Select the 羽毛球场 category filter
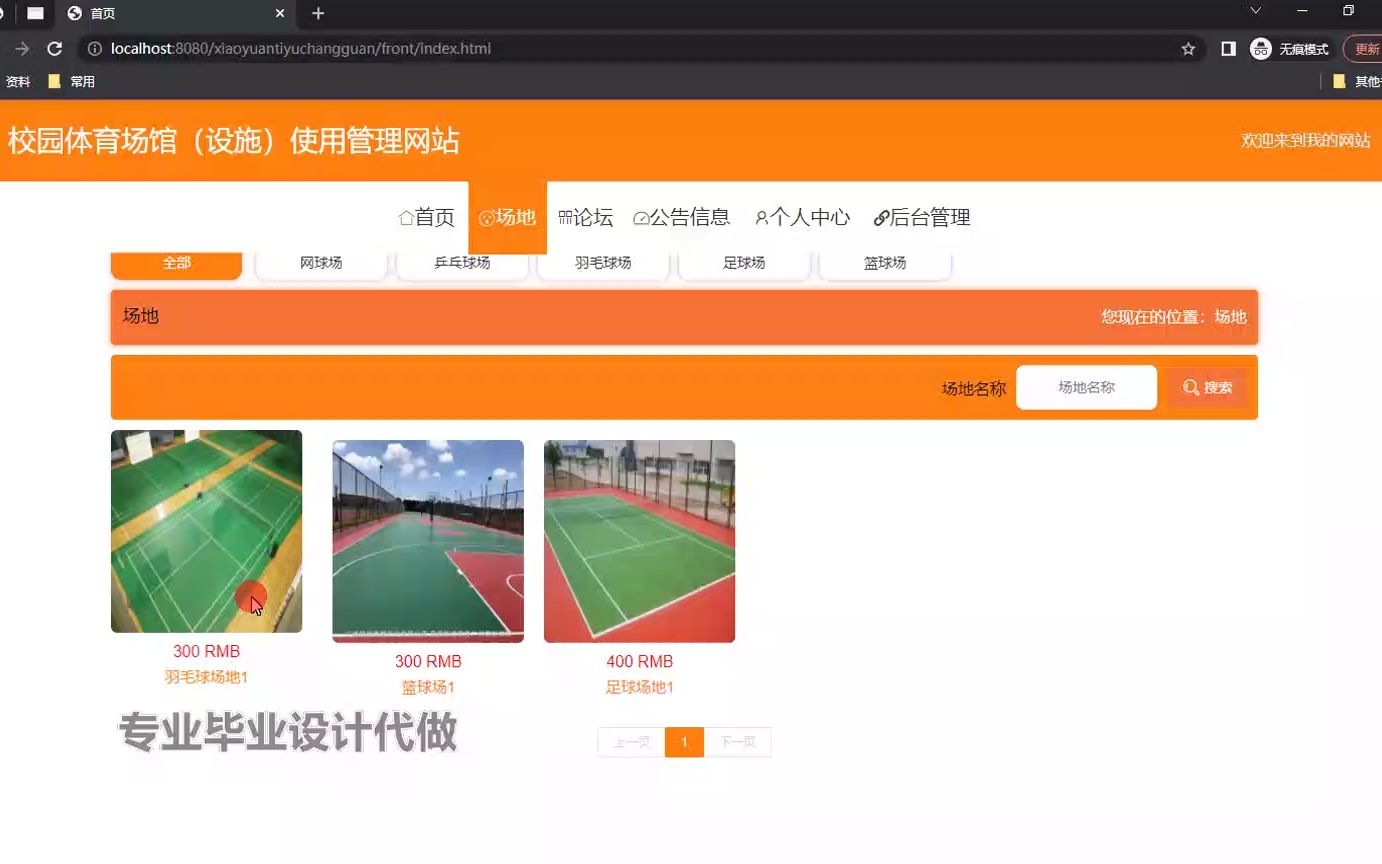The width and height of the screenshot is (1382, 864). pyautogui.click(x=602, y=262)
